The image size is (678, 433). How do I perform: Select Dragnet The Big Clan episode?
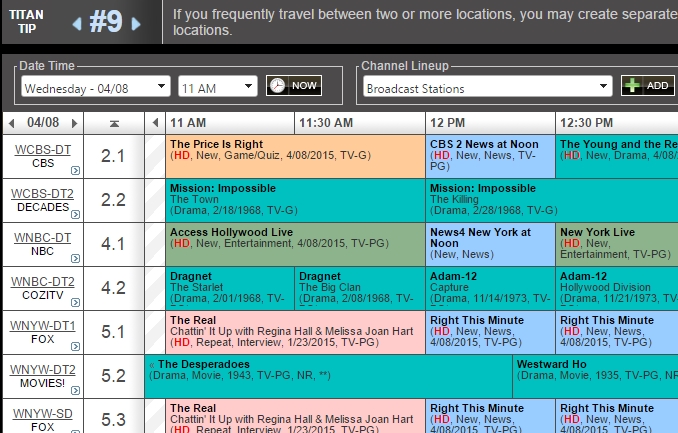360,289
